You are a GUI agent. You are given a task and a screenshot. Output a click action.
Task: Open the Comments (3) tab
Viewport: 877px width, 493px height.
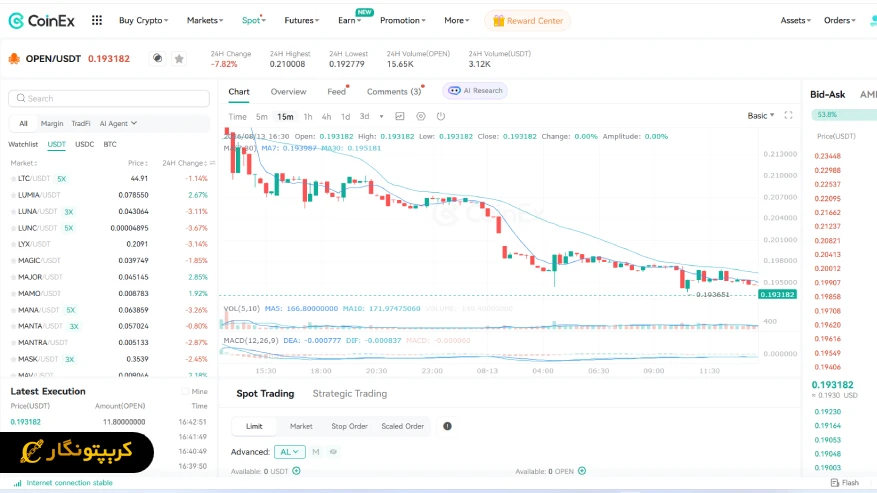pos(394,92)
